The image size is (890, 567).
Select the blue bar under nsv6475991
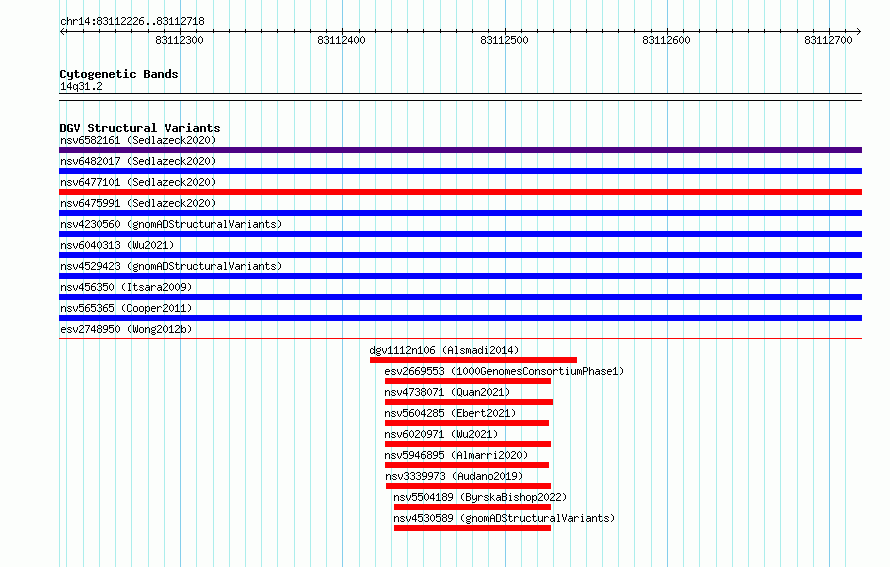460,213
